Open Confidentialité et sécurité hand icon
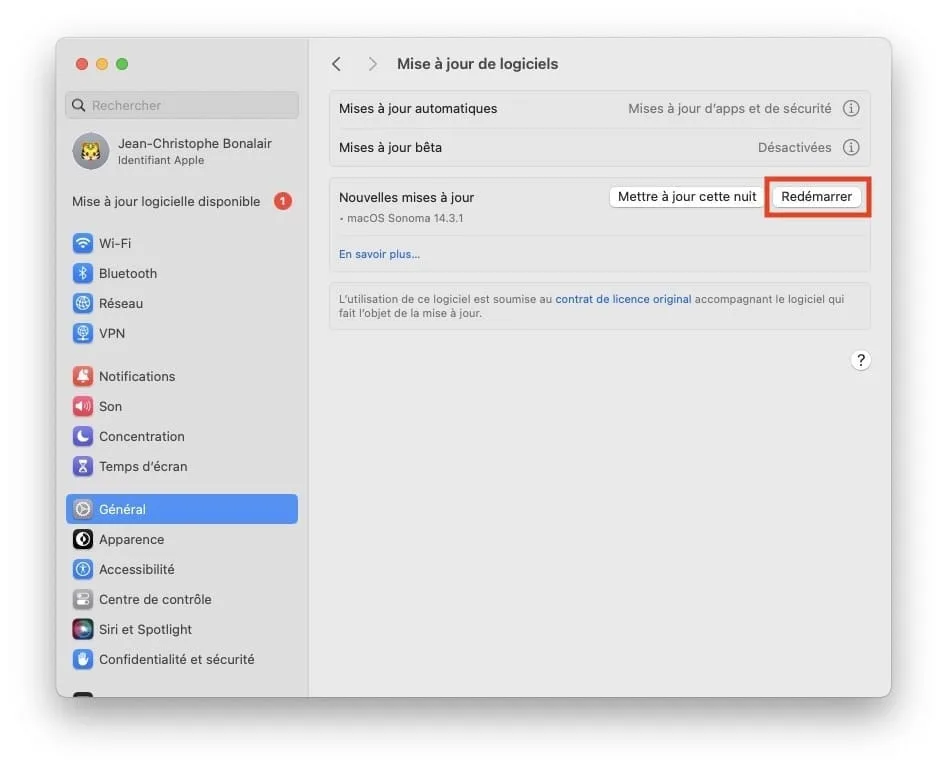The image size is (947, 771). pos(83,659)
